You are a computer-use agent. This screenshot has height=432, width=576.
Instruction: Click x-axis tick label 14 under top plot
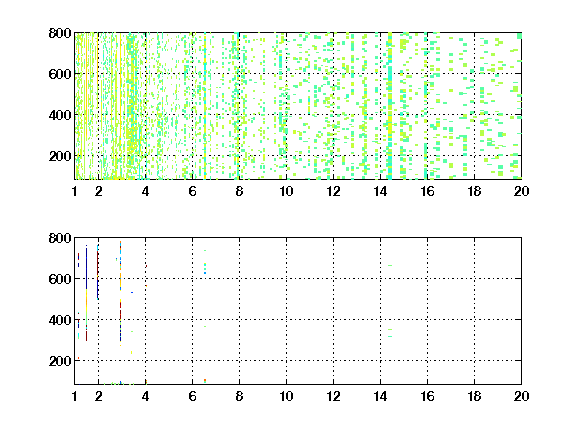[380, 191]
